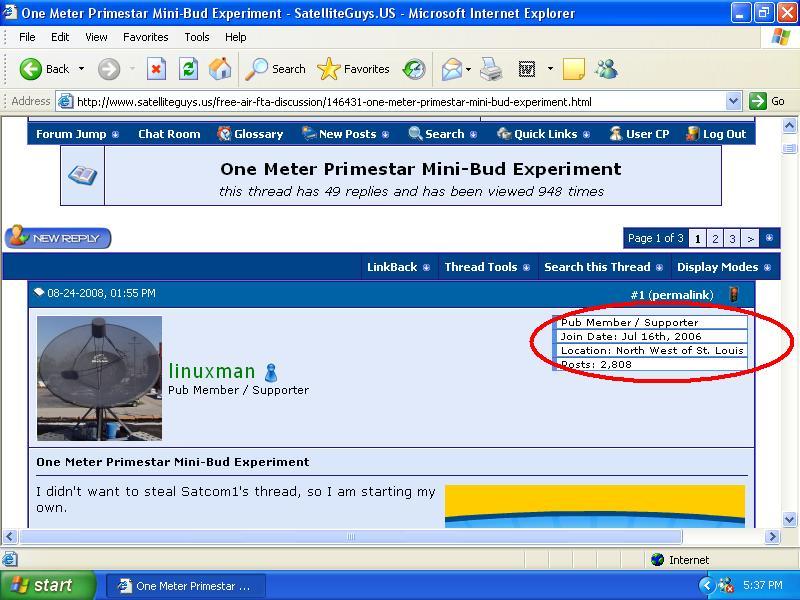The width and height of the screenshot is (800, 600).
Task: Edit with Word toolbar icon
Action: [x=527, y=69]
